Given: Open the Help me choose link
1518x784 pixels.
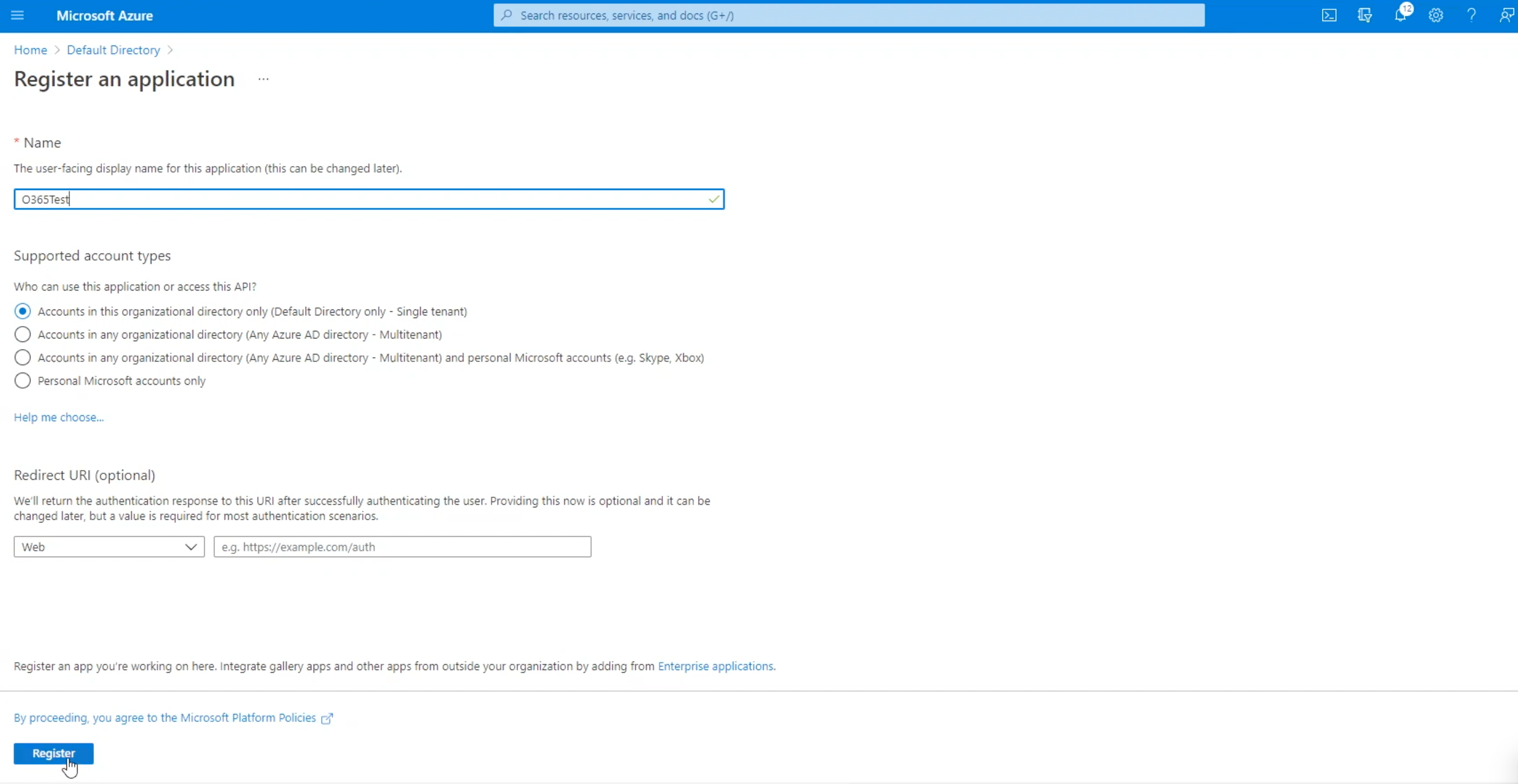Looking at the screenshot, I should [x=59, y=417].
